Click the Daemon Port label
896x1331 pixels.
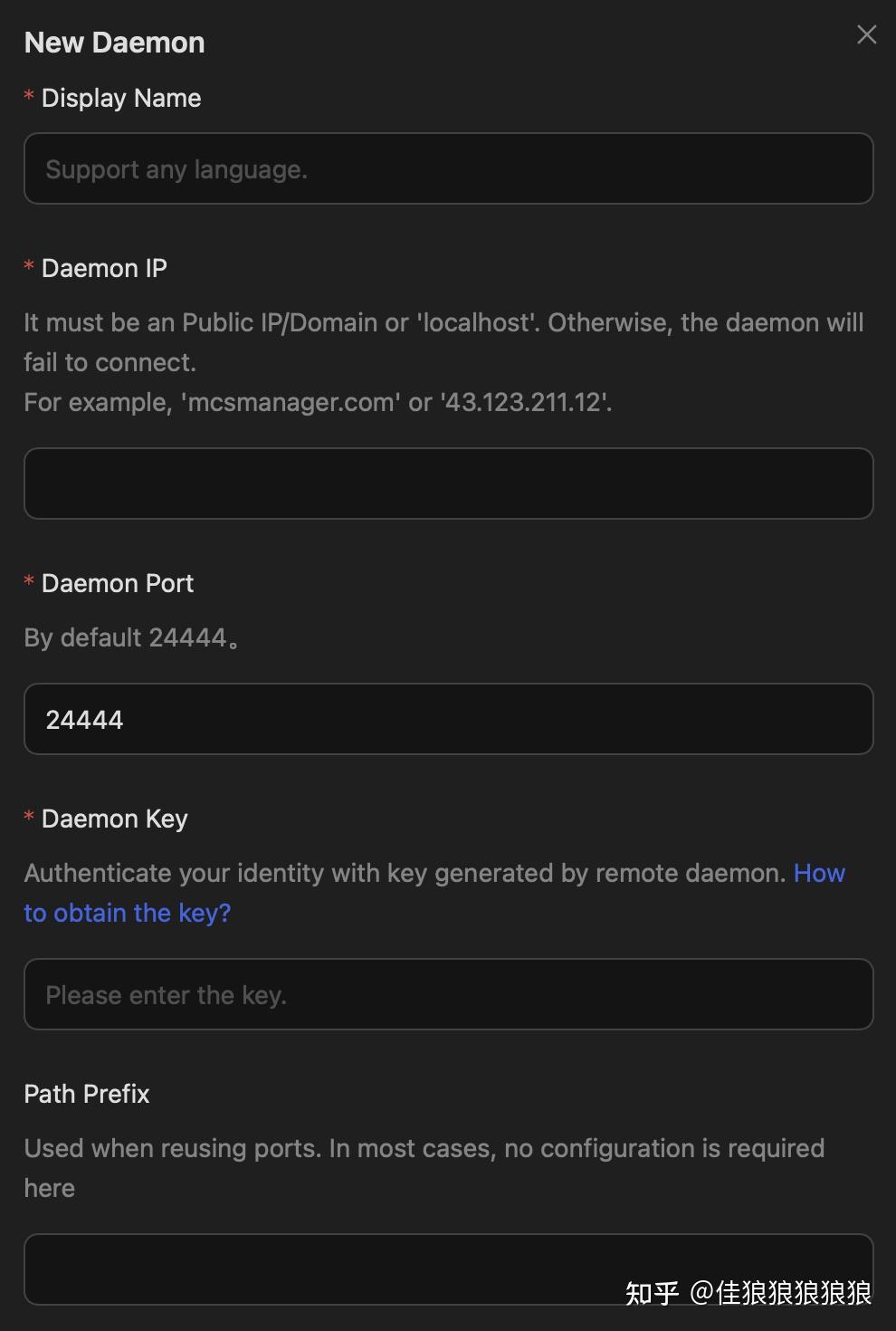(118, 583)
